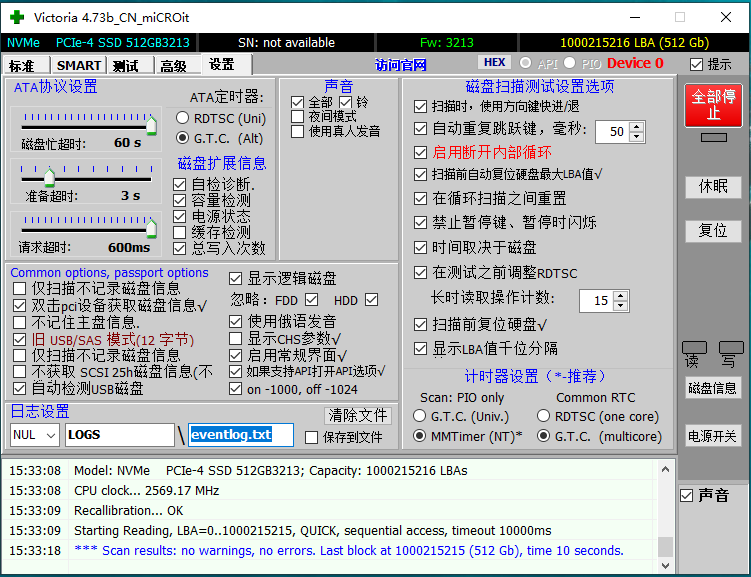The height and width of the screenshot is (577, 751).
Task: Click the 休眠 button
Action: (713, 186)
